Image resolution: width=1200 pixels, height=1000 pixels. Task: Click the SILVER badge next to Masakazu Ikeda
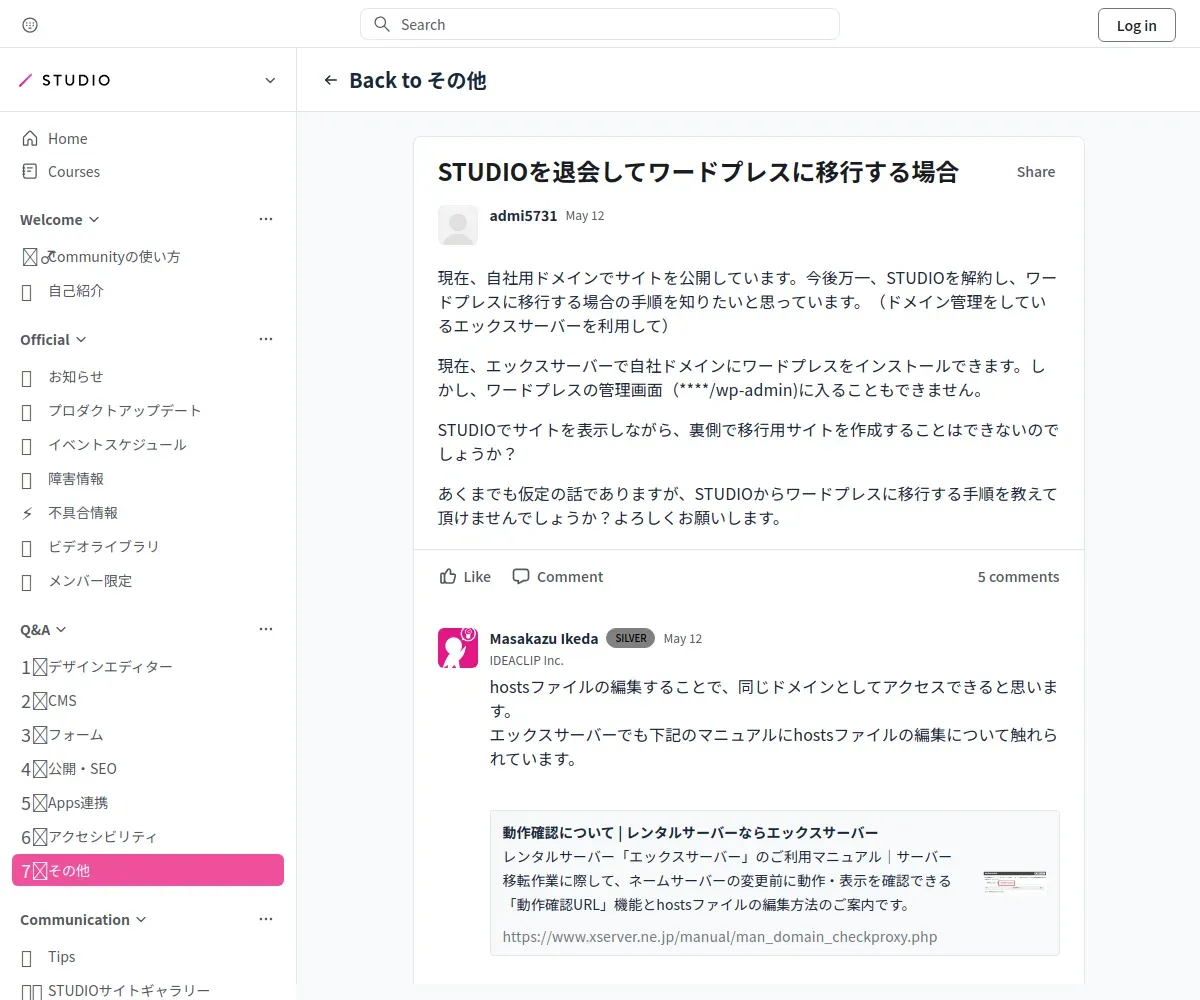pyautogui.click(x=630, y=638)
